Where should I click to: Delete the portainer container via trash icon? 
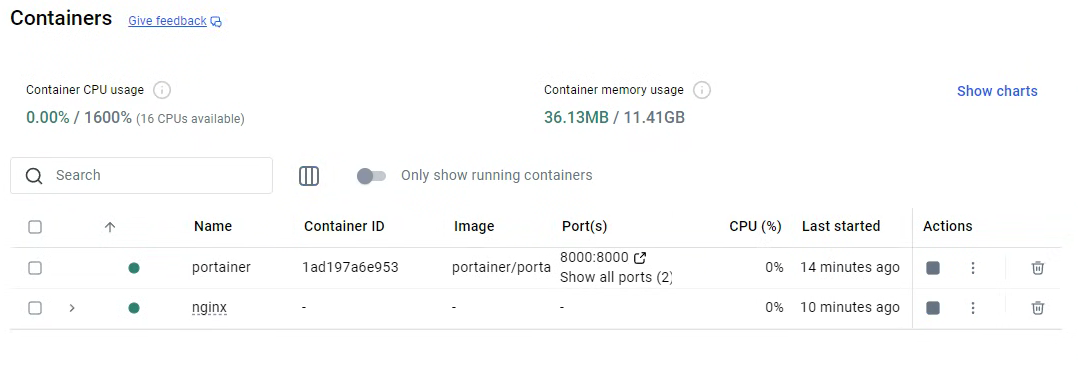click(1037, 268)
